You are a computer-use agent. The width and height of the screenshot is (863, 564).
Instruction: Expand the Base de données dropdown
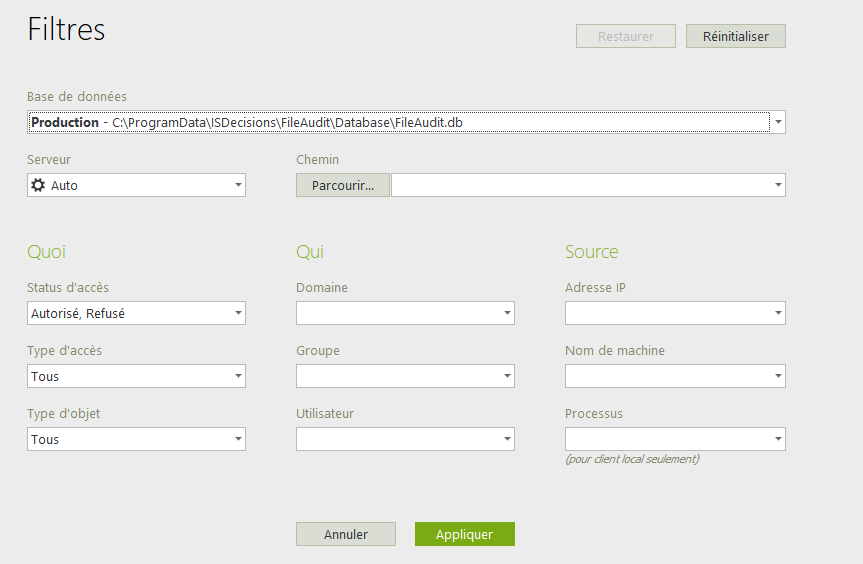(778, 122)
